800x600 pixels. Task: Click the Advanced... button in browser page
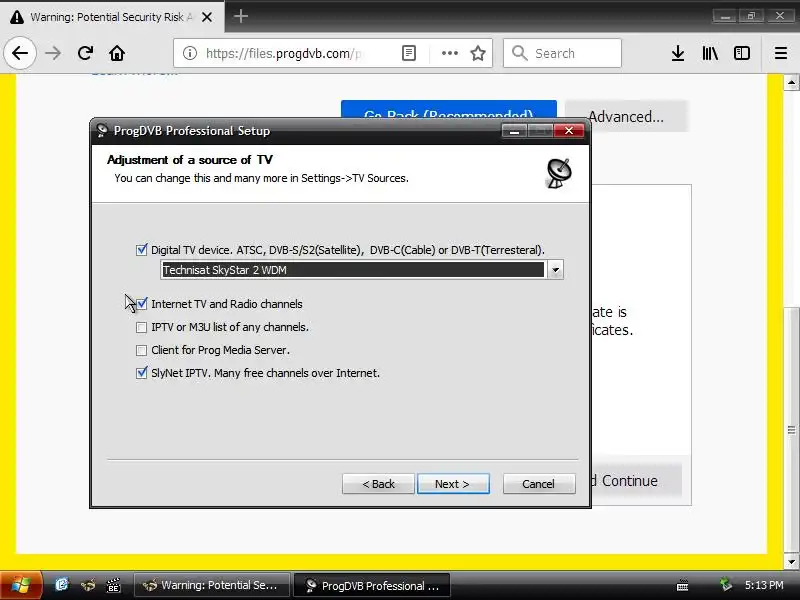tap(626, 117)
